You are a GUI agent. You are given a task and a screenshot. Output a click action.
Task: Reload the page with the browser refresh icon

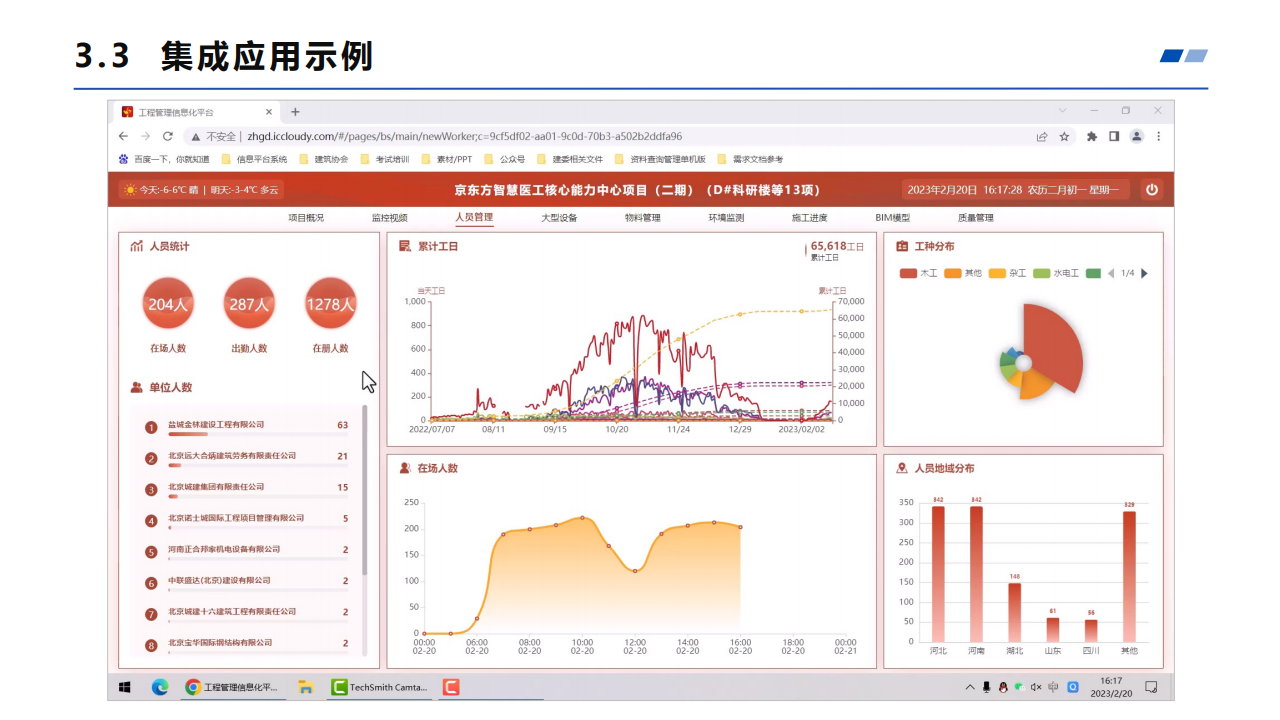click(167, 136)
